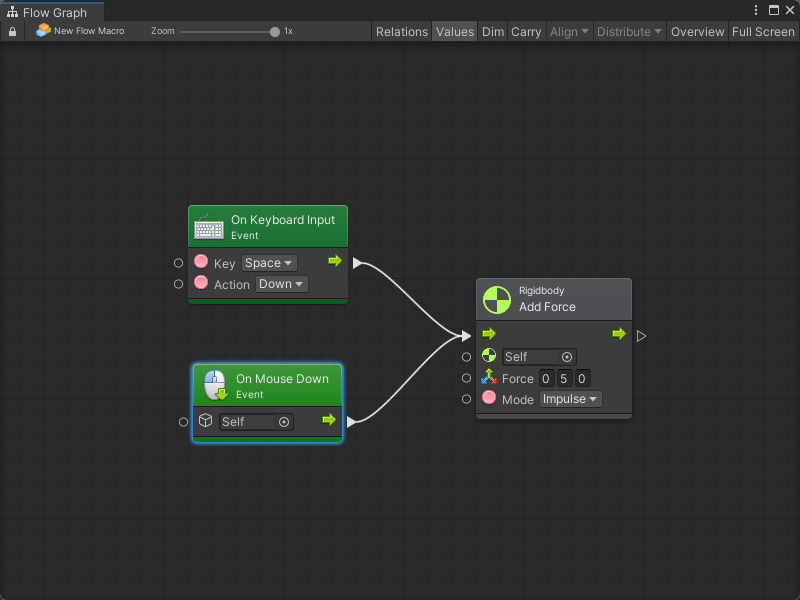This screenshot has height=600, width=800.
Task: Click the Force vector axes icon
Action: tap(489, 378)
